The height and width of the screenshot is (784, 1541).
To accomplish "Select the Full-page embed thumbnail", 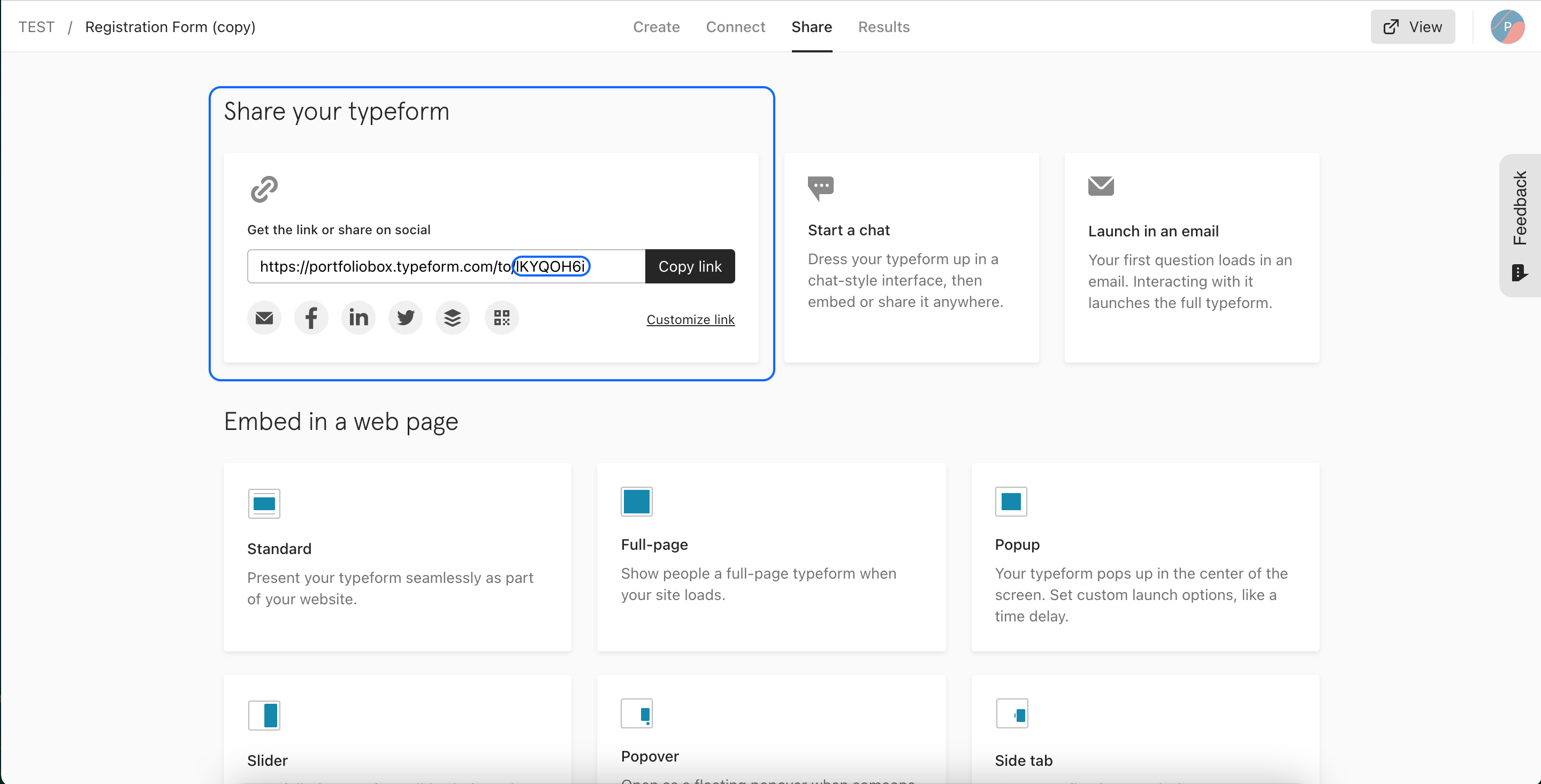I will point(636,502).
